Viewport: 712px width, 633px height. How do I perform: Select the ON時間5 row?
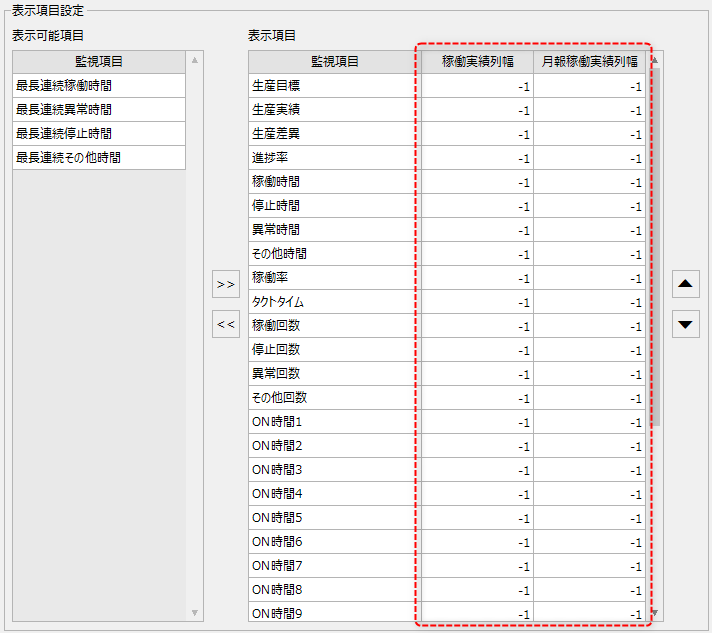click(x=447, y=518)
